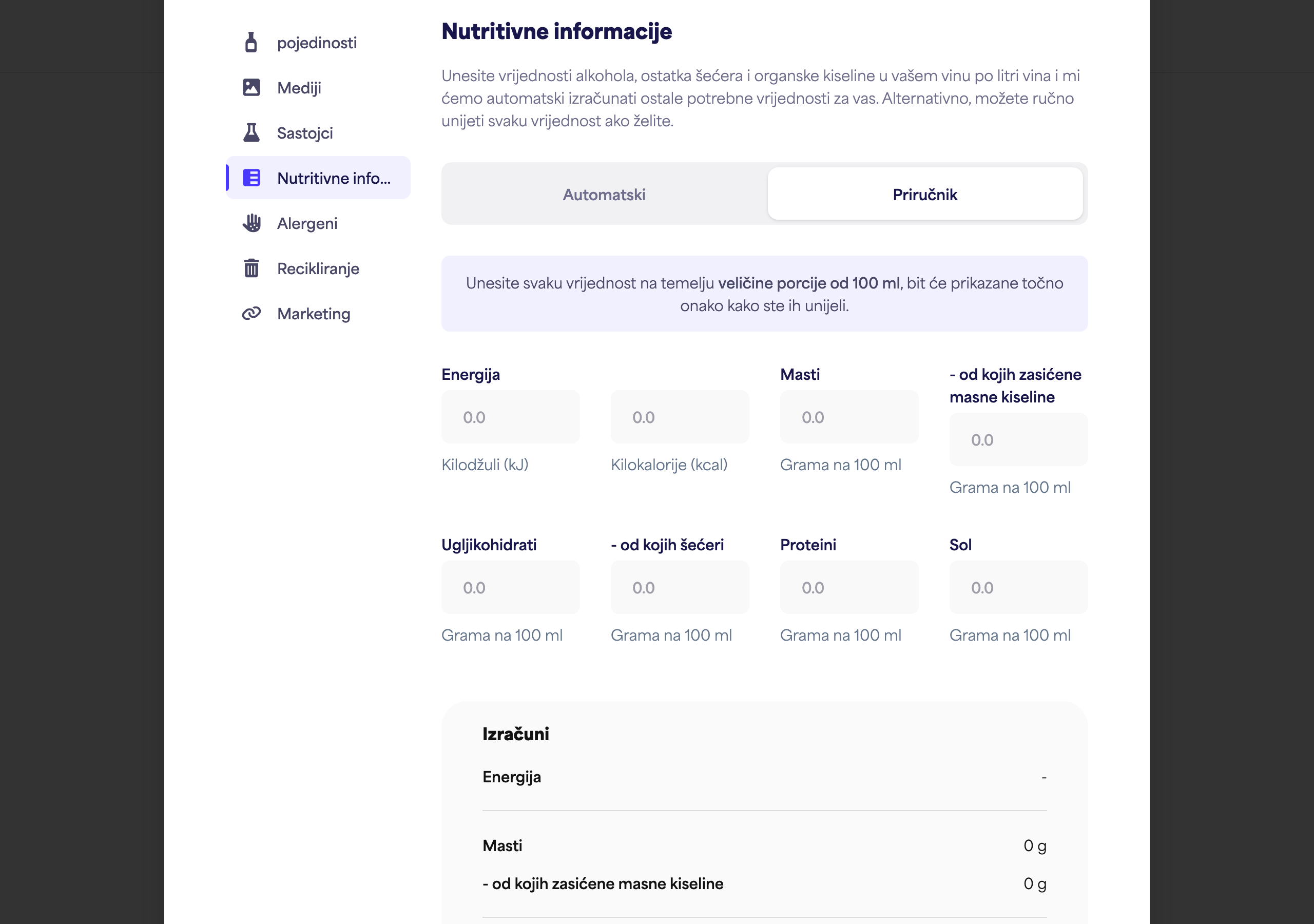Switch to Automatski mode
Screen dimensions: 1314x924
click(604, 194)
